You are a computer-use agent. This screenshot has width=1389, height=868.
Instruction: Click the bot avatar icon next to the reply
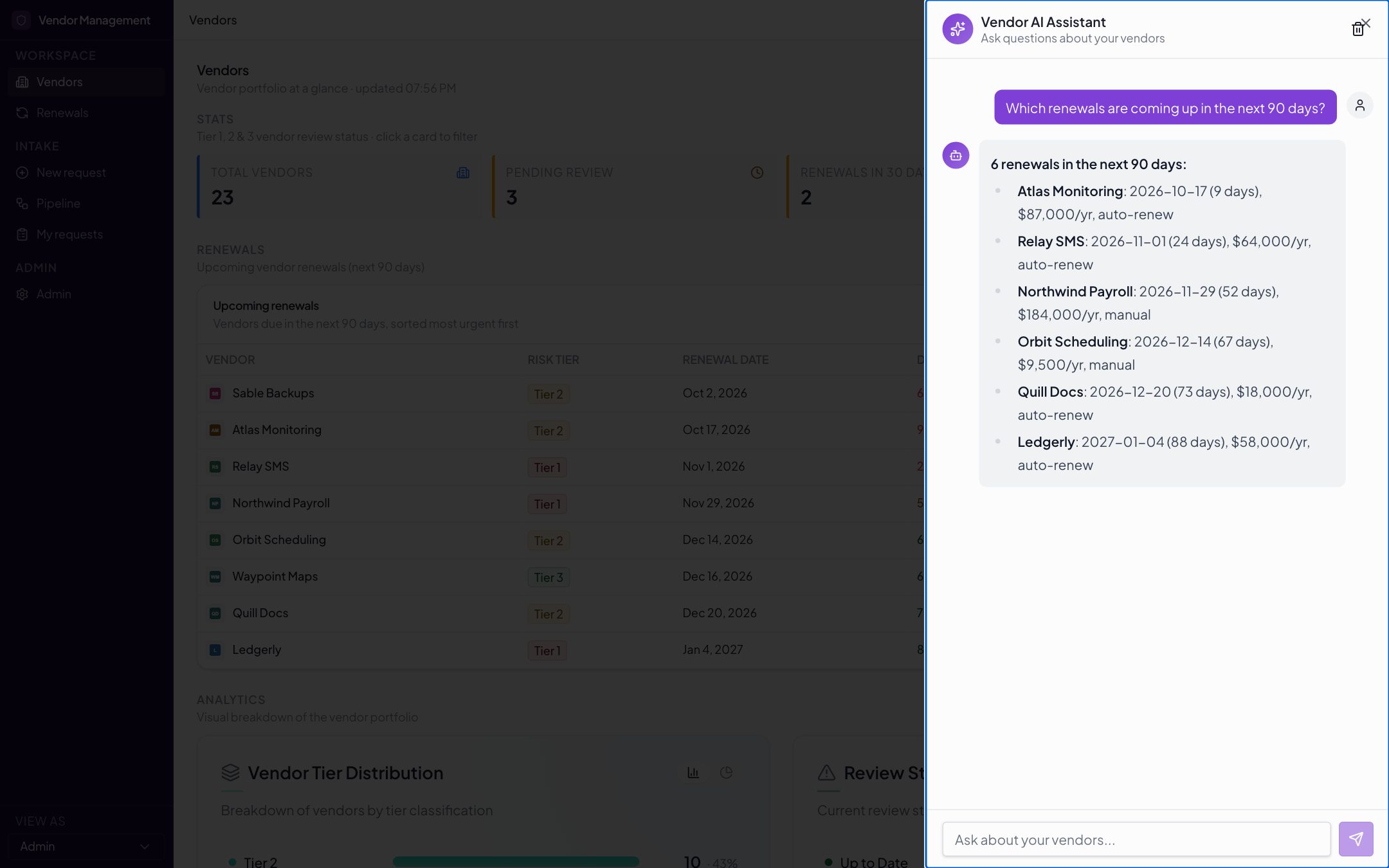956,156
